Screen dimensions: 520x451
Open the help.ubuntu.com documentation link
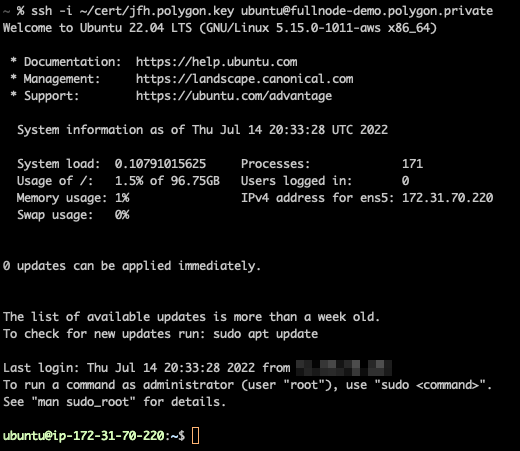tap(216, 62)
